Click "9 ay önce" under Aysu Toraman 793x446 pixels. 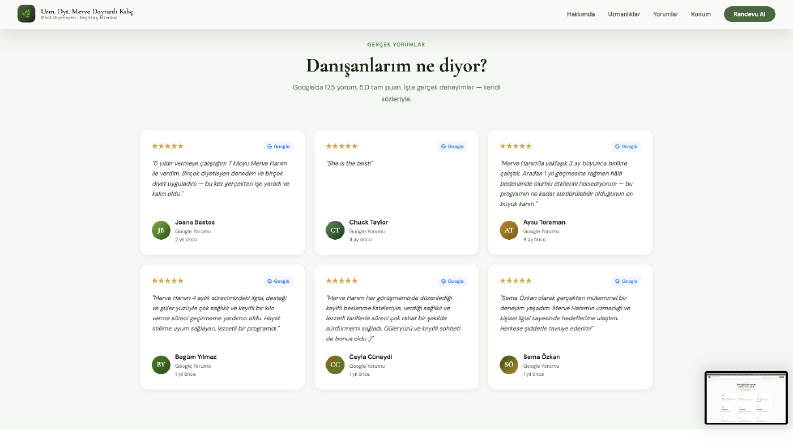(534, 240)
